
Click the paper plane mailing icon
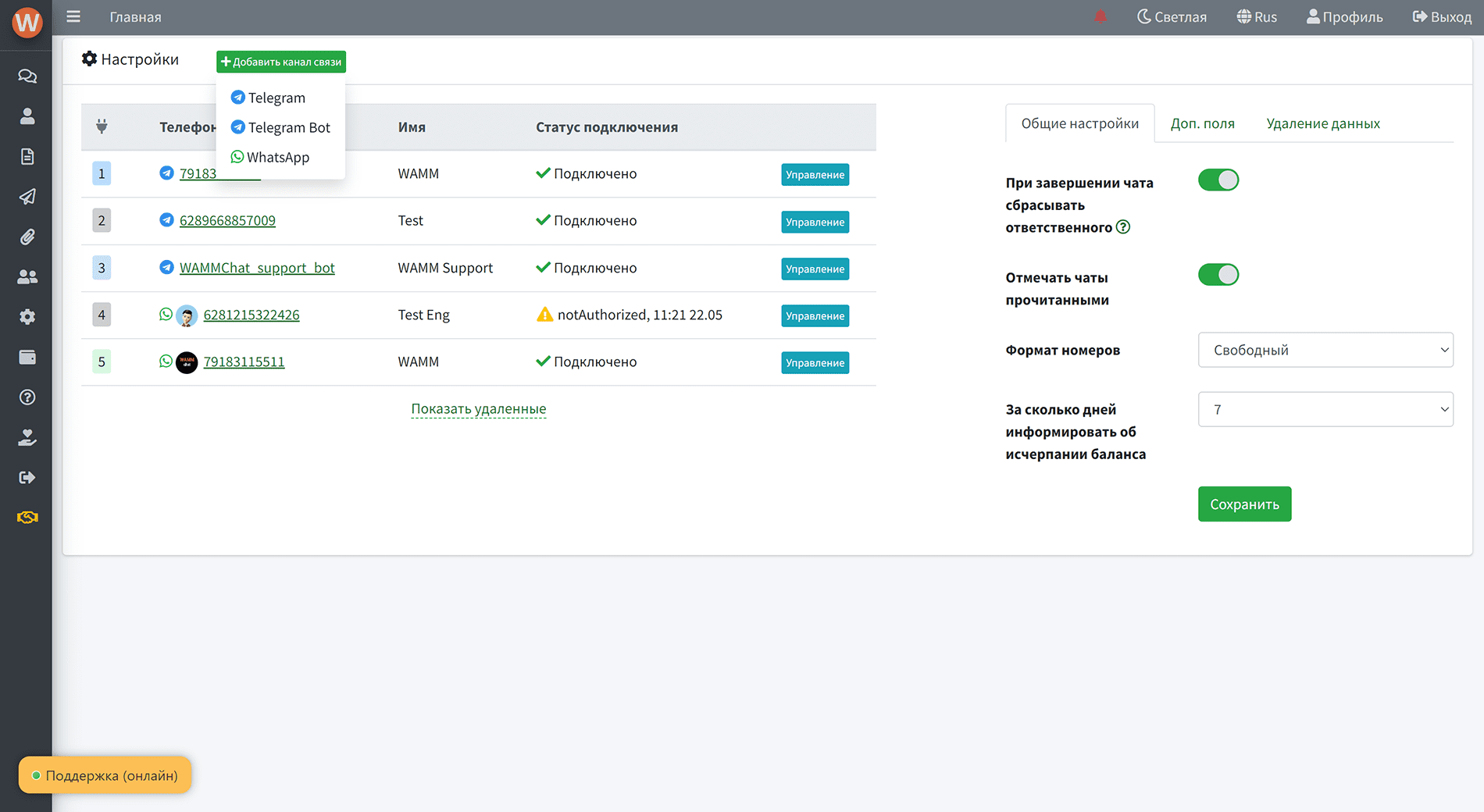[27, 197]
